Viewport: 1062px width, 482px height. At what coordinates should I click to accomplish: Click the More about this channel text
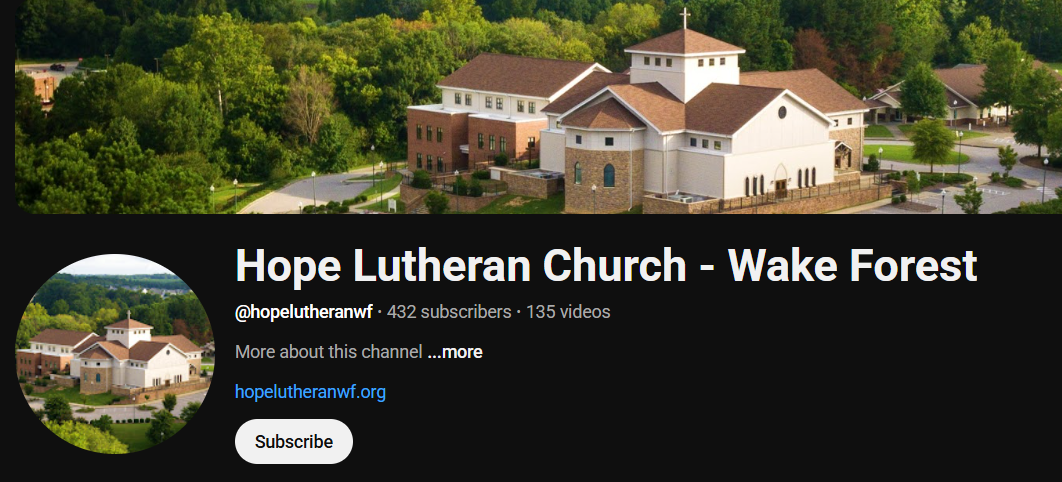click(328, 352)
